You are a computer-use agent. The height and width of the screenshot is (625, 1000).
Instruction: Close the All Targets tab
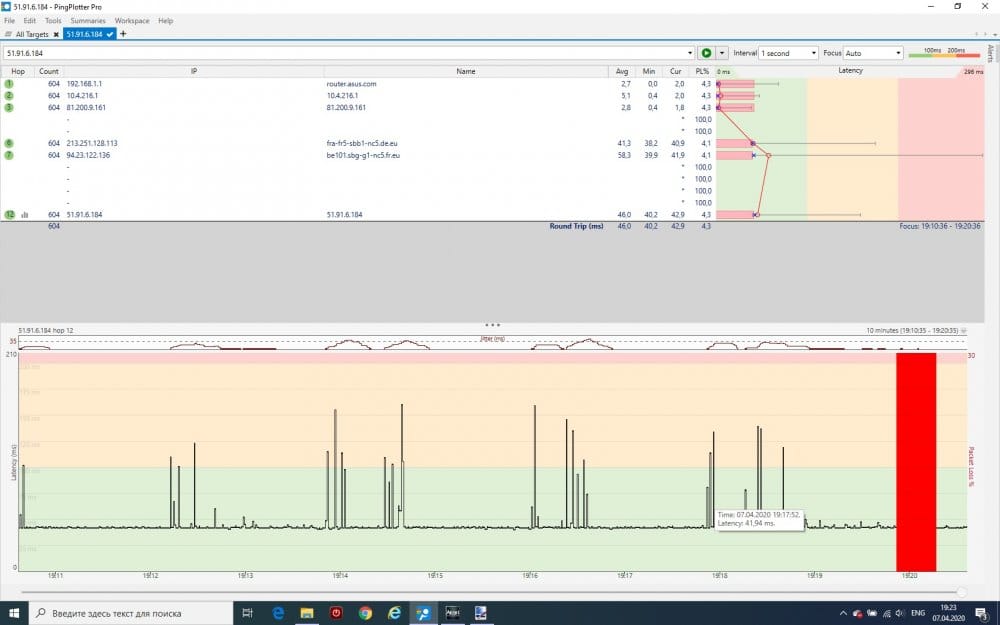pyautogui.click(x=57, y=34)
